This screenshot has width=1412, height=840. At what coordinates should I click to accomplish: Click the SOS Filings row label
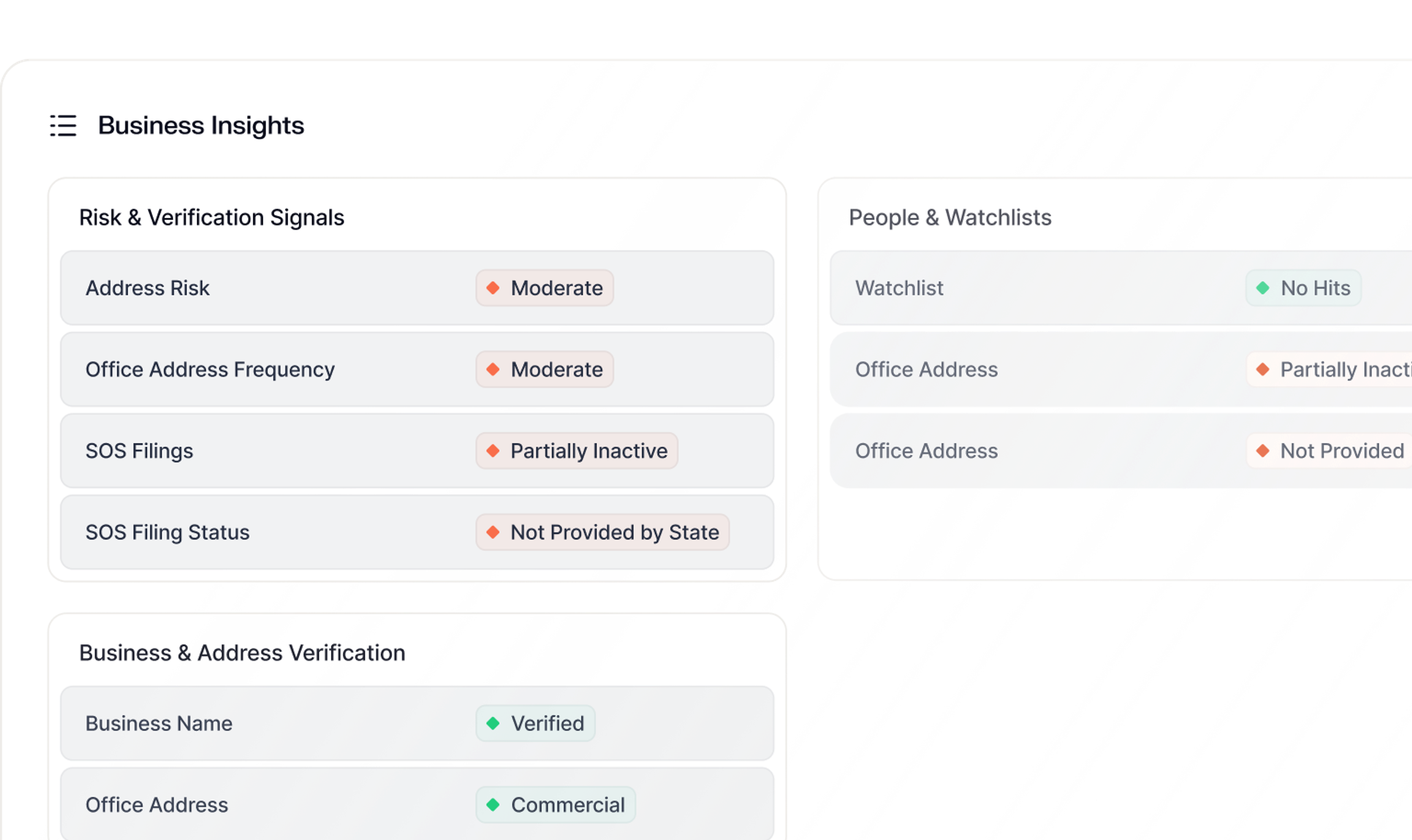139,451
